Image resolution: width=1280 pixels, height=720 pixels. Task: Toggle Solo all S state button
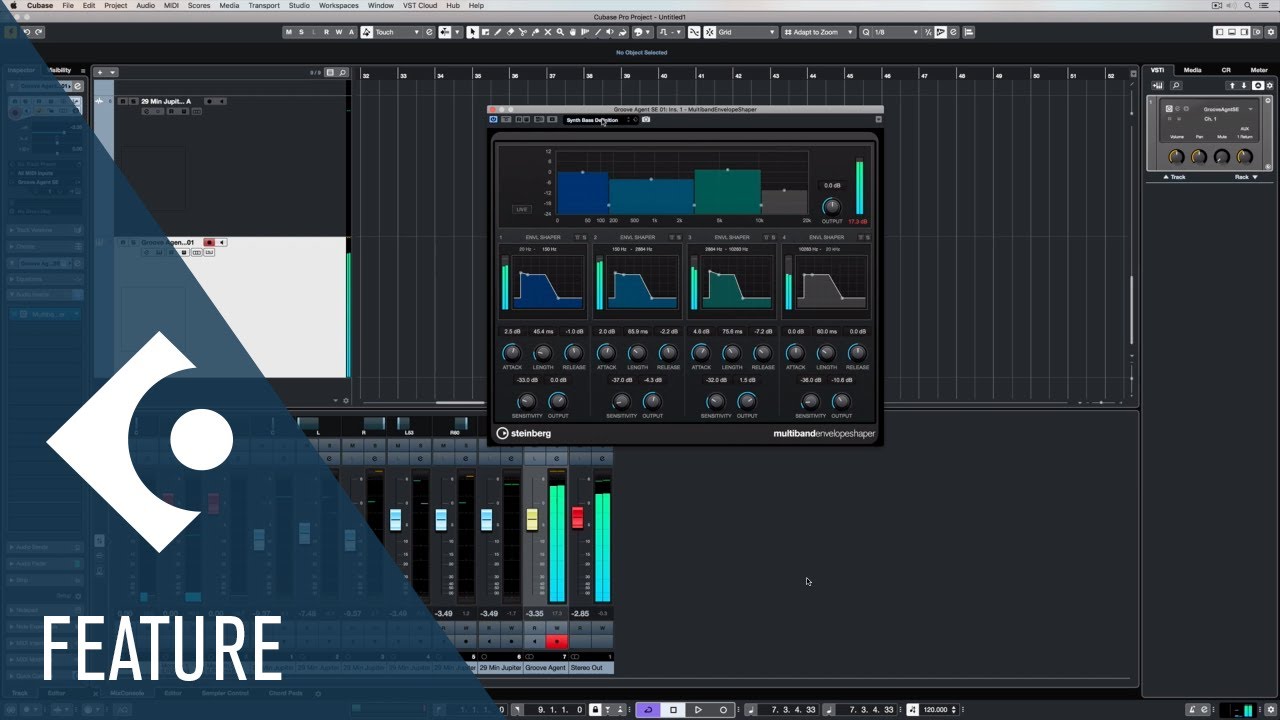tap(300, 32)
